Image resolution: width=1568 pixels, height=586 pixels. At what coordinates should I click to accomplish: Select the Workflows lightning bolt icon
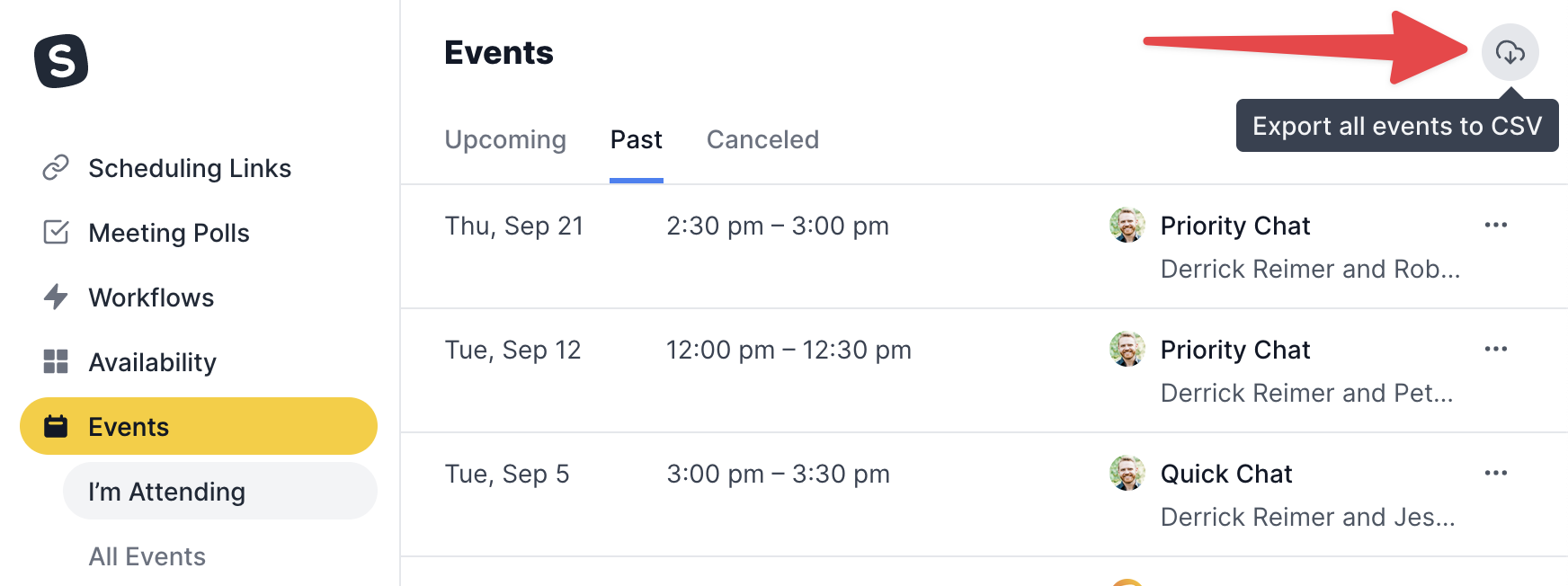click(x=56, y=297)
